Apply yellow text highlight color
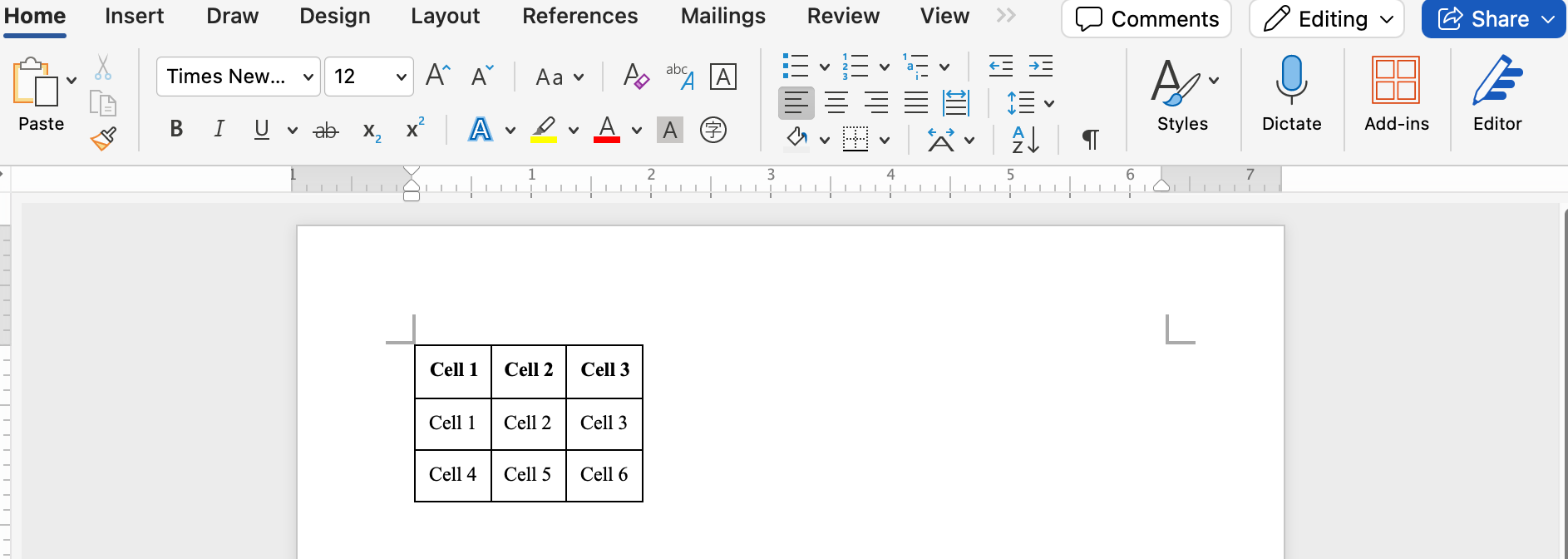The height and width of the screenshot is (559, 1568). tap(544, 130)
